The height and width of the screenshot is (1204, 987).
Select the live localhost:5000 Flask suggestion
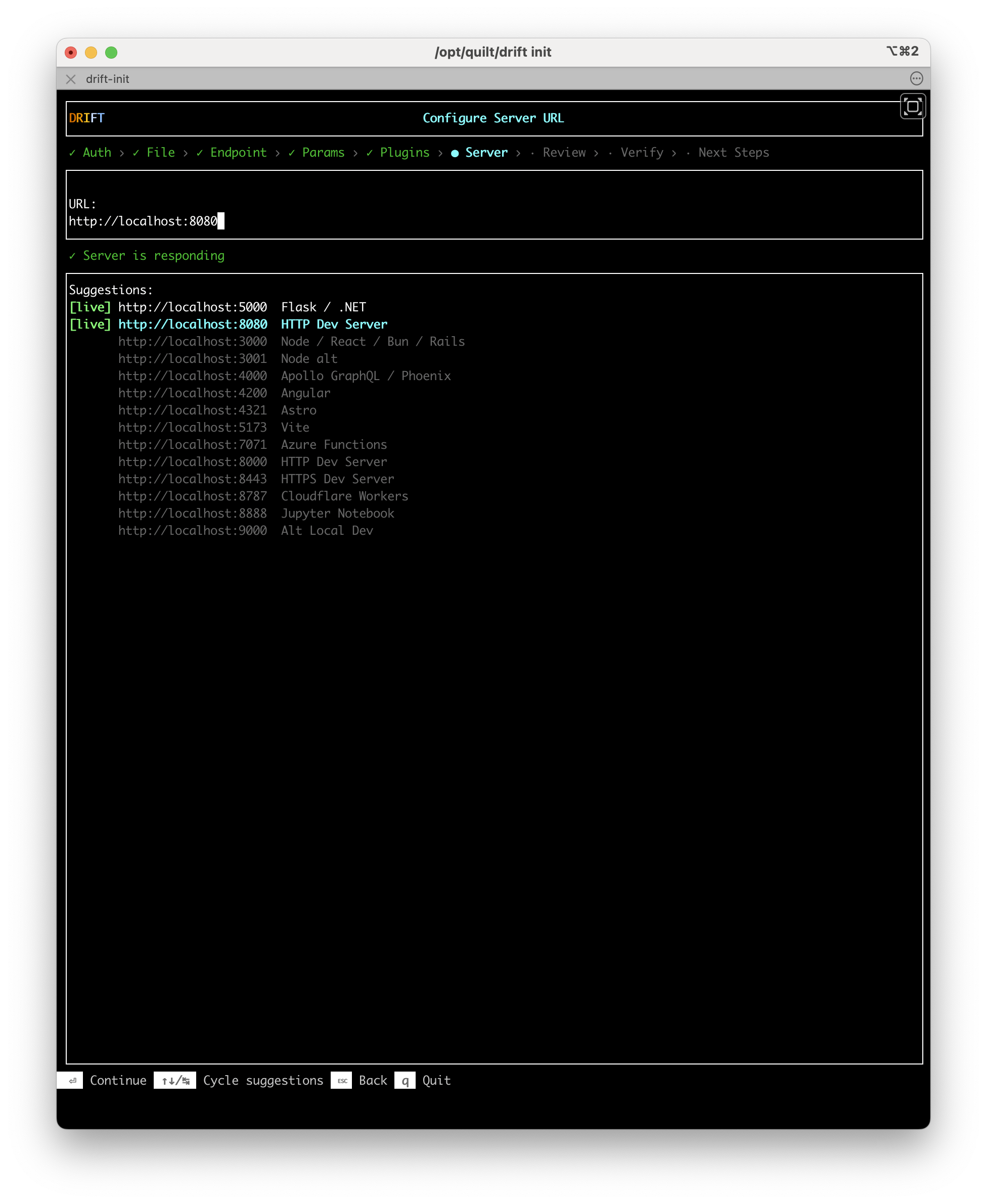click(x=216, y=307)
